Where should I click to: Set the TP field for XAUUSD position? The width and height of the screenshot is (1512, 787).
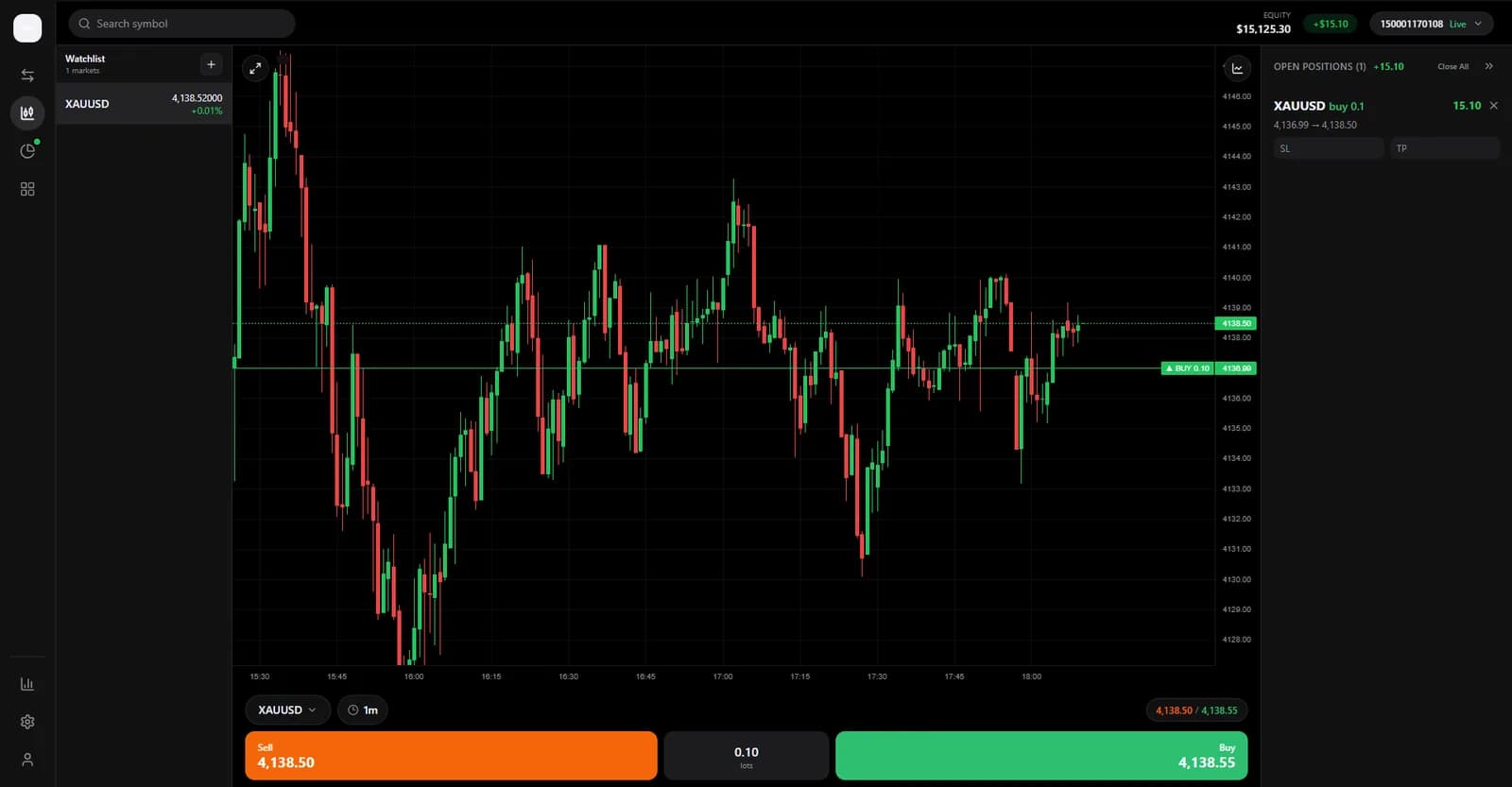pos(1445,148)
